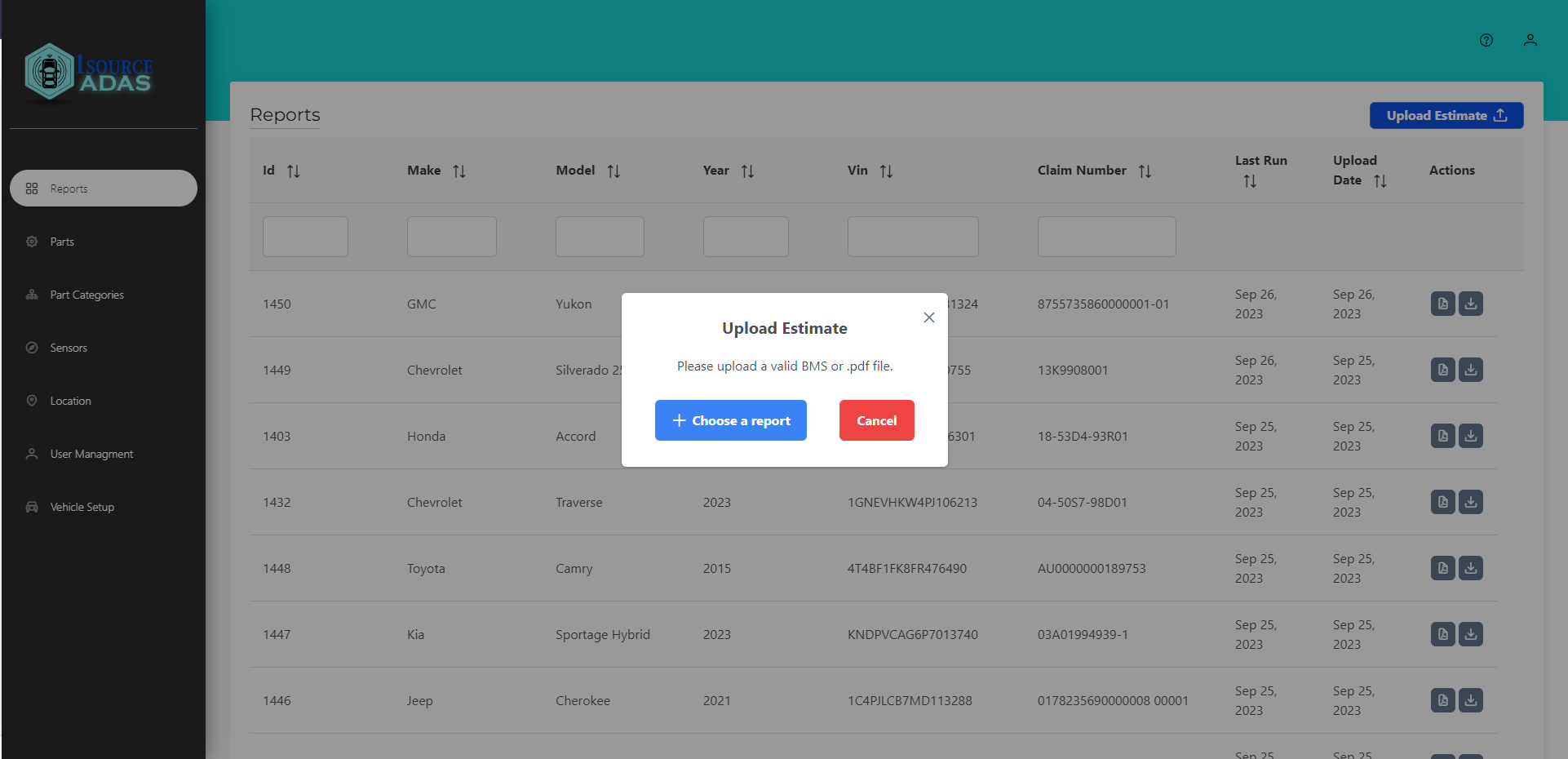
Task: Click VIN KNDPVCAG6P7013740 cell
Action: [x=913, y=634]
